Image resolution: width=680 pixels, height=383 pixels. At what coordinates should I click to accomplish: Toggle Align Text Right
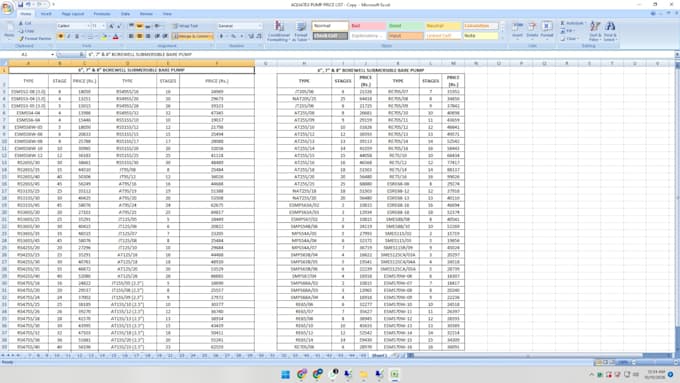click(148, 36)
